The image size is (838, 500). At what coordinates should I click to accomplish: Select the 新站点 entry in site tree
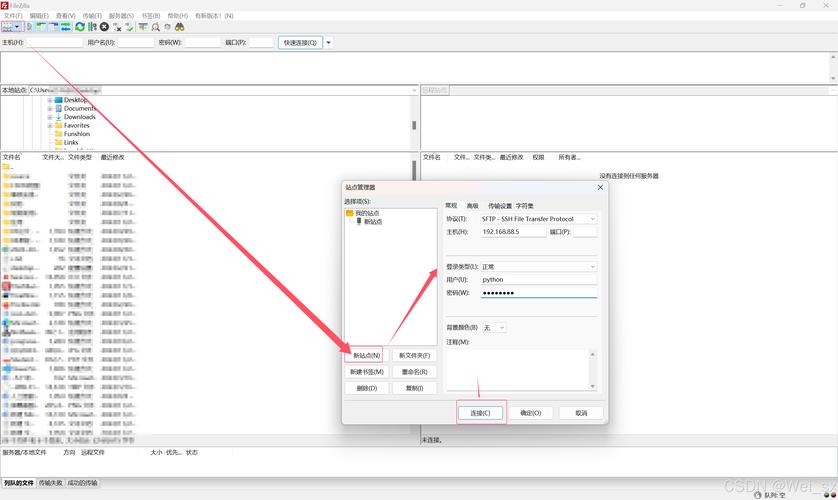[x=372, y=222]
